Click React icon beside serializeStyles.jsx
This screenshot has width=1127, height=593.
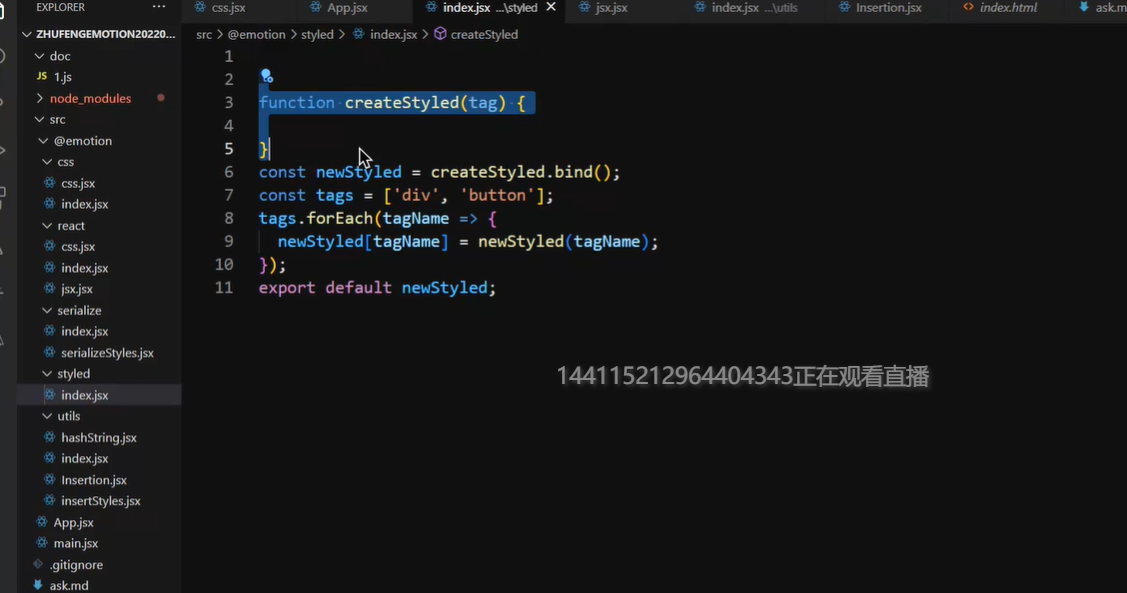50,353
